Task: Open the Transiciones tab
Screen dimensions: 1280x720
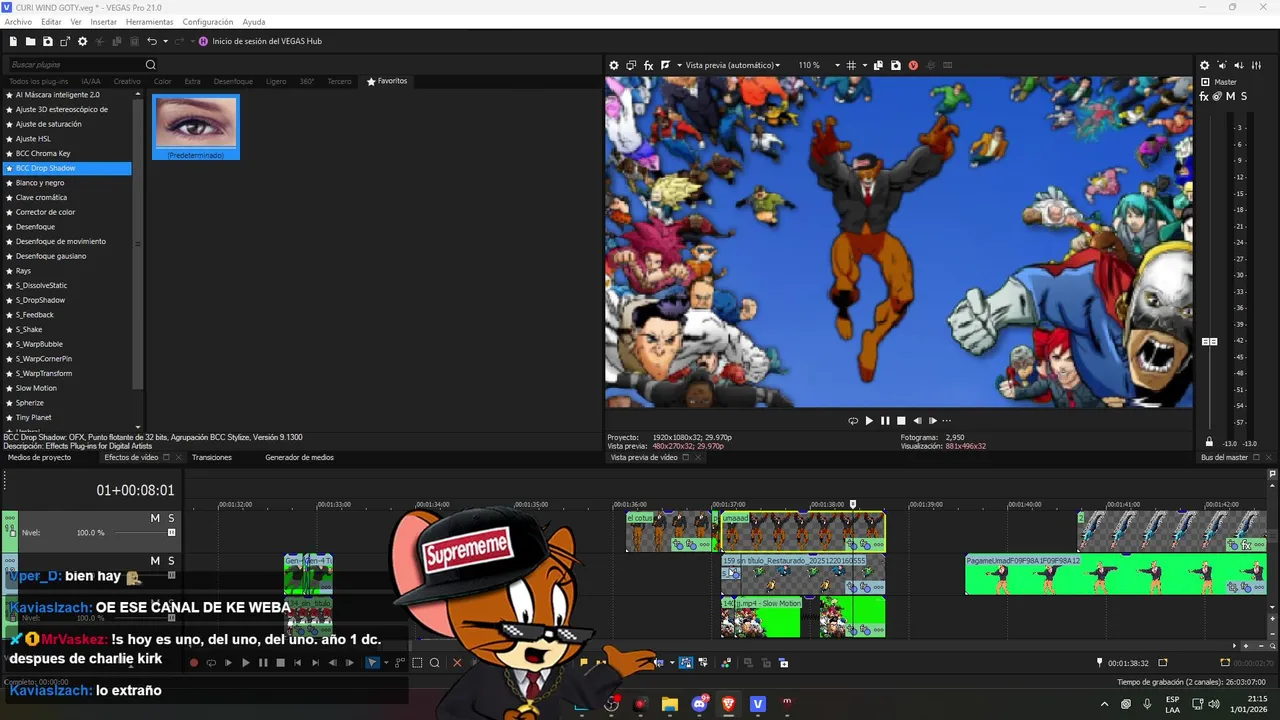Action: point(212,457)
